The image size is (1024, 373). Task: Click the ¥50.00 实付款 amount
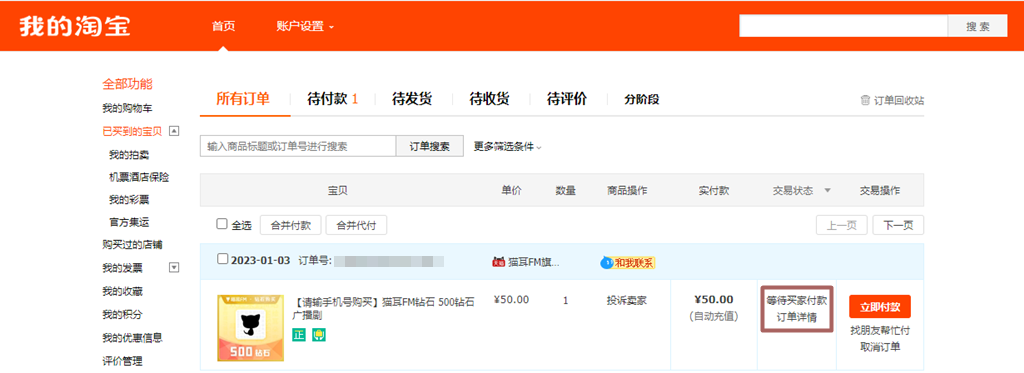713,299
